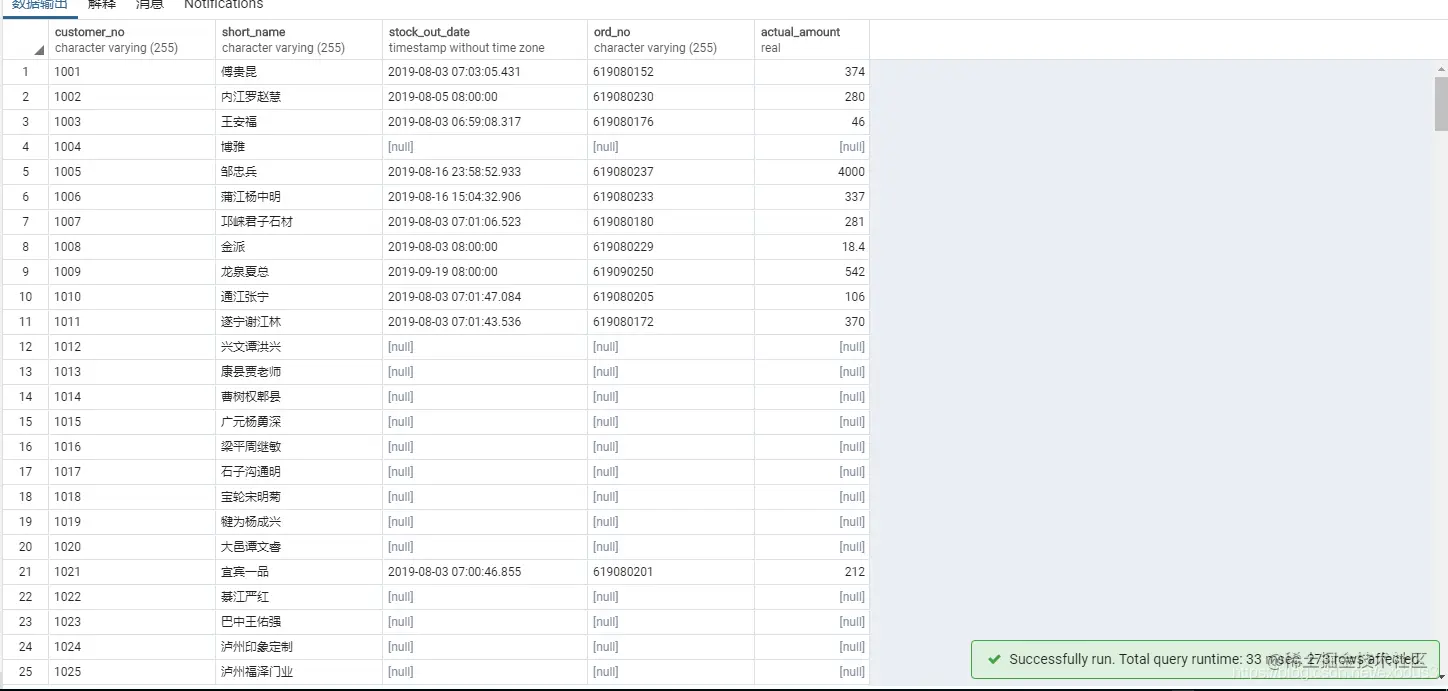Select the stock_out_date column header
The image size is (1448, 691).
point(485,40)
